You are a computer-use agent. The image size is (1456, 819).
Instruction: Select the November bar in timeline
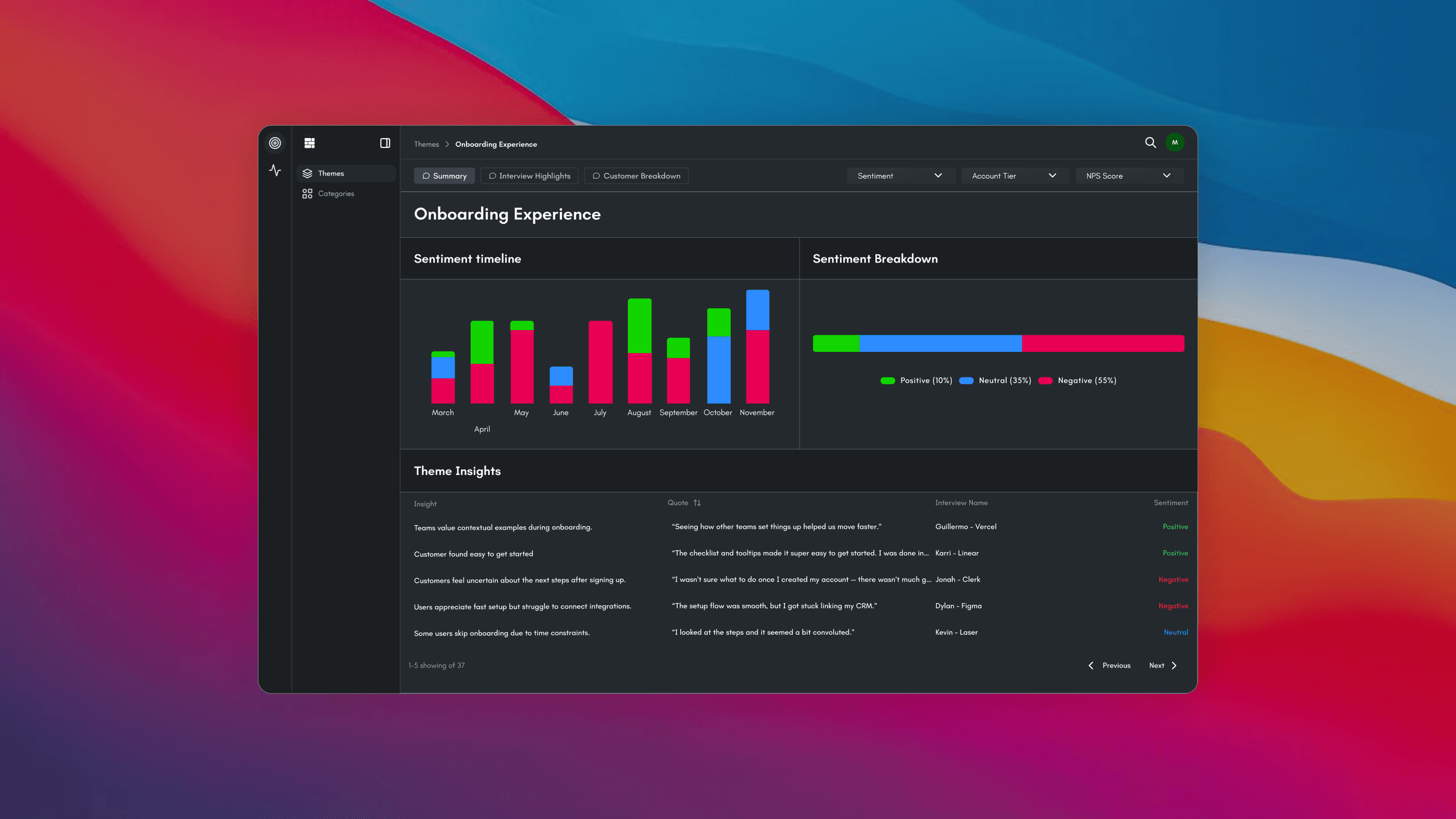[758, 347]
